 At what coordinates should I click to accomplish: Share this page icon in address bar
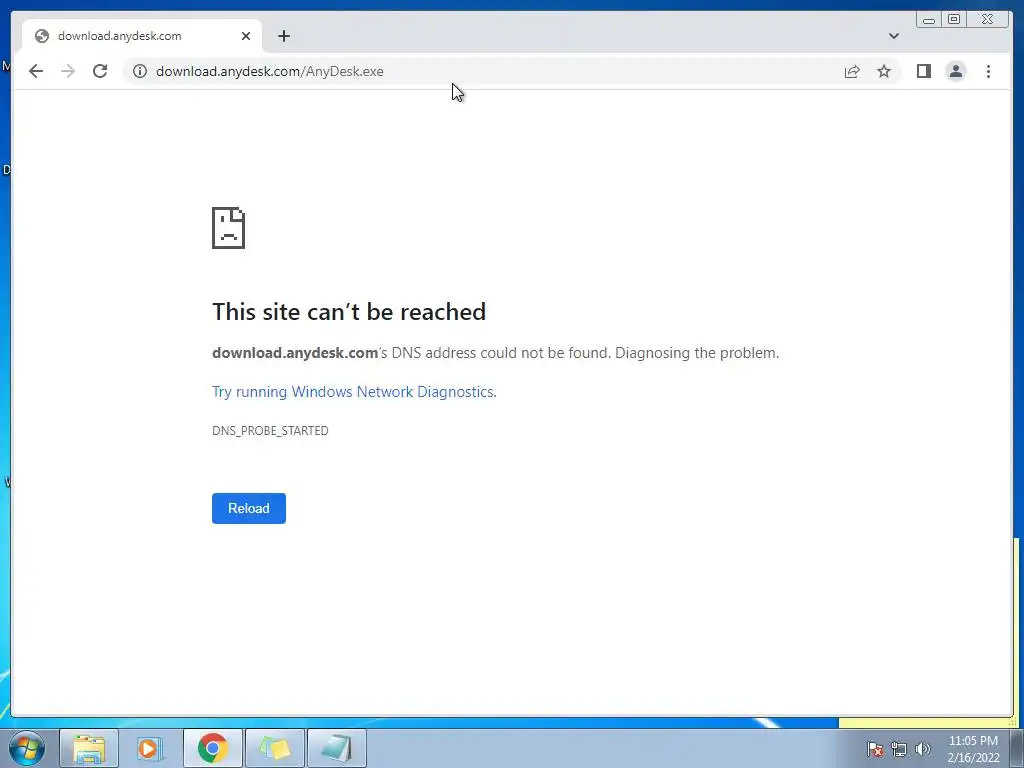click(852, 71)
